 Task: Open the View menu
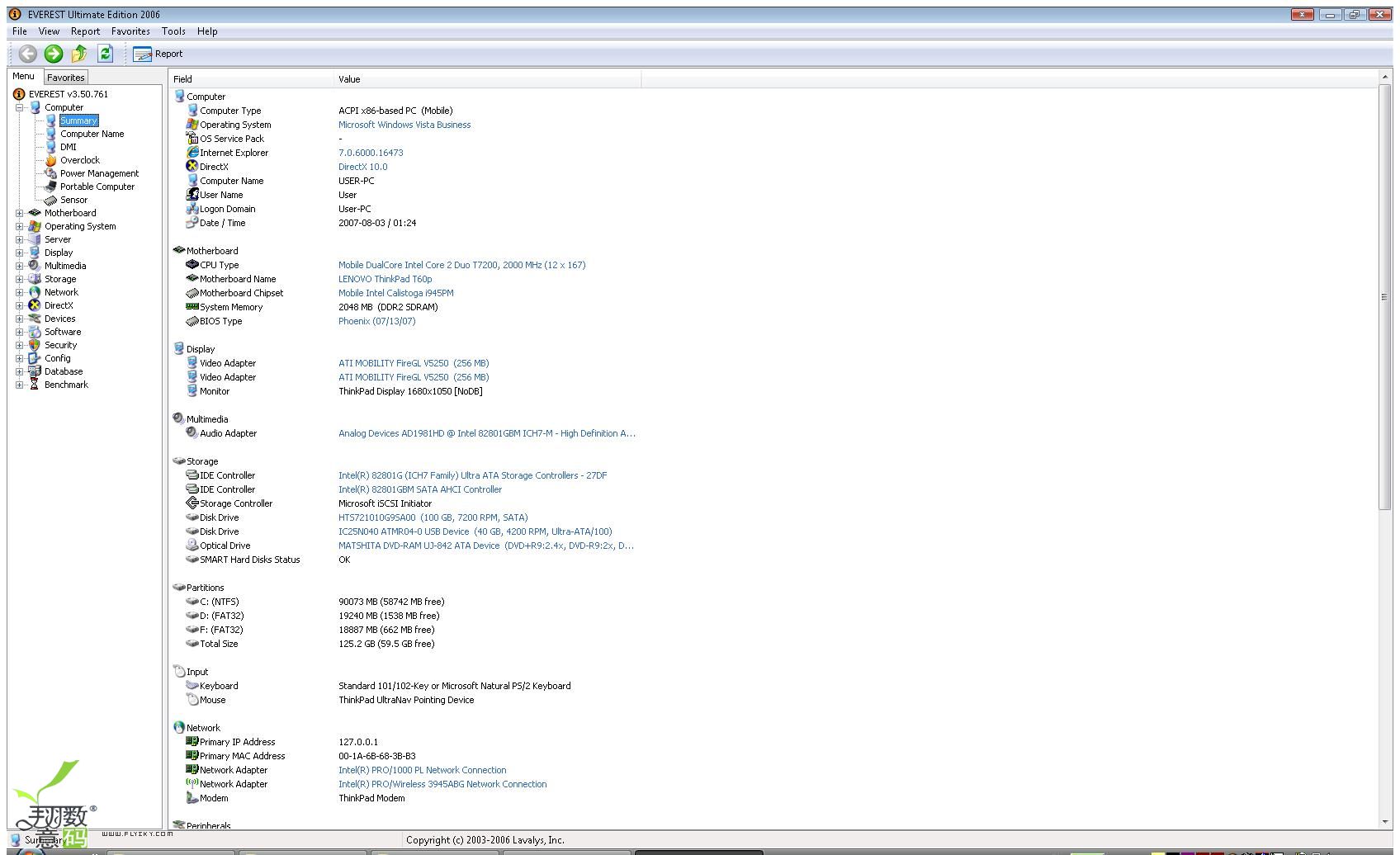click(49, 31)
